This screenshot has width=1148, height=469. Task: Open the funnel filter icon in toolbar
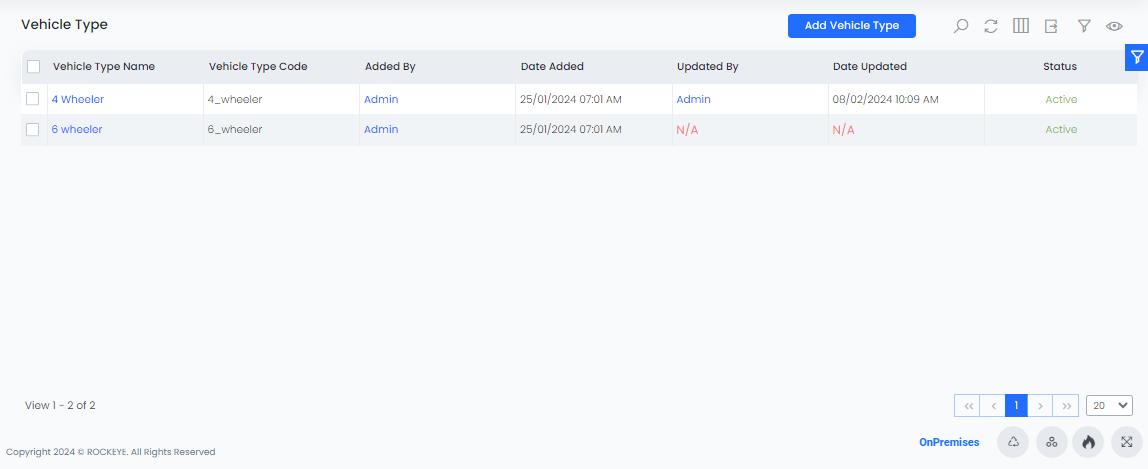point(1084,26)
